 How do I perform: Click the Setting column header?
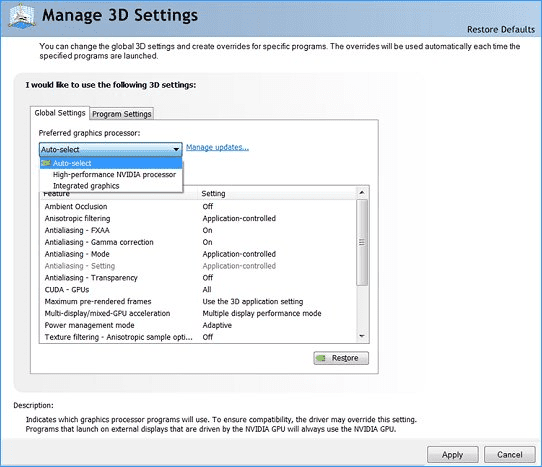point(277,194)
